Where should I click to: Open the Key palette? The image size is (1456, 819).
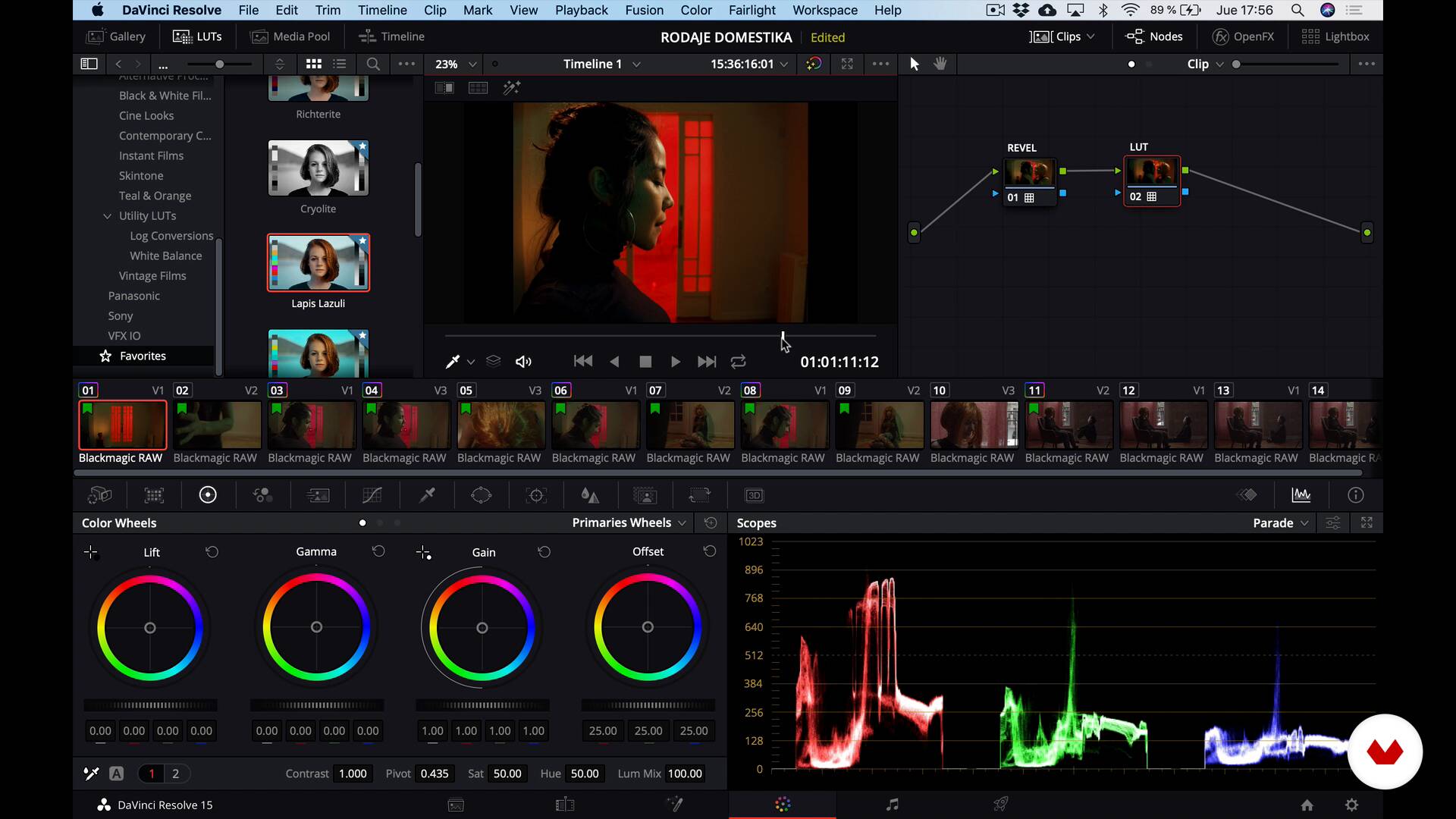coord(645,495)
